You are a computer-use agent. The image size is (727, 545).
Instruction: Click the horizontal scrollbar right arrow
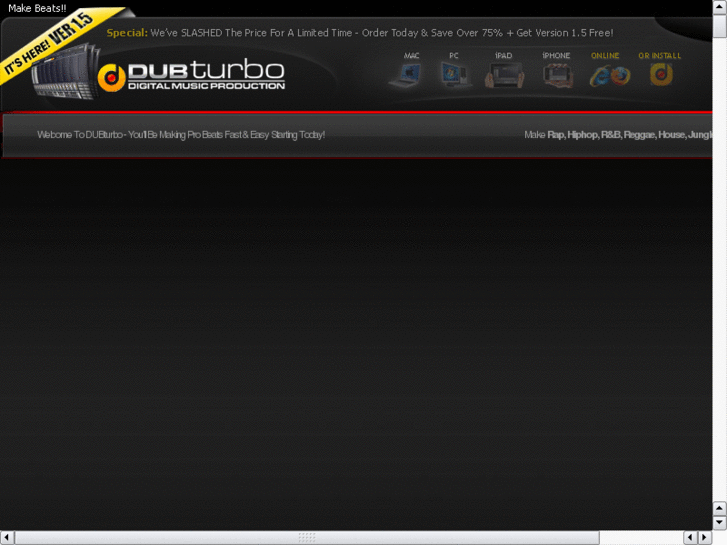point(705,538)
